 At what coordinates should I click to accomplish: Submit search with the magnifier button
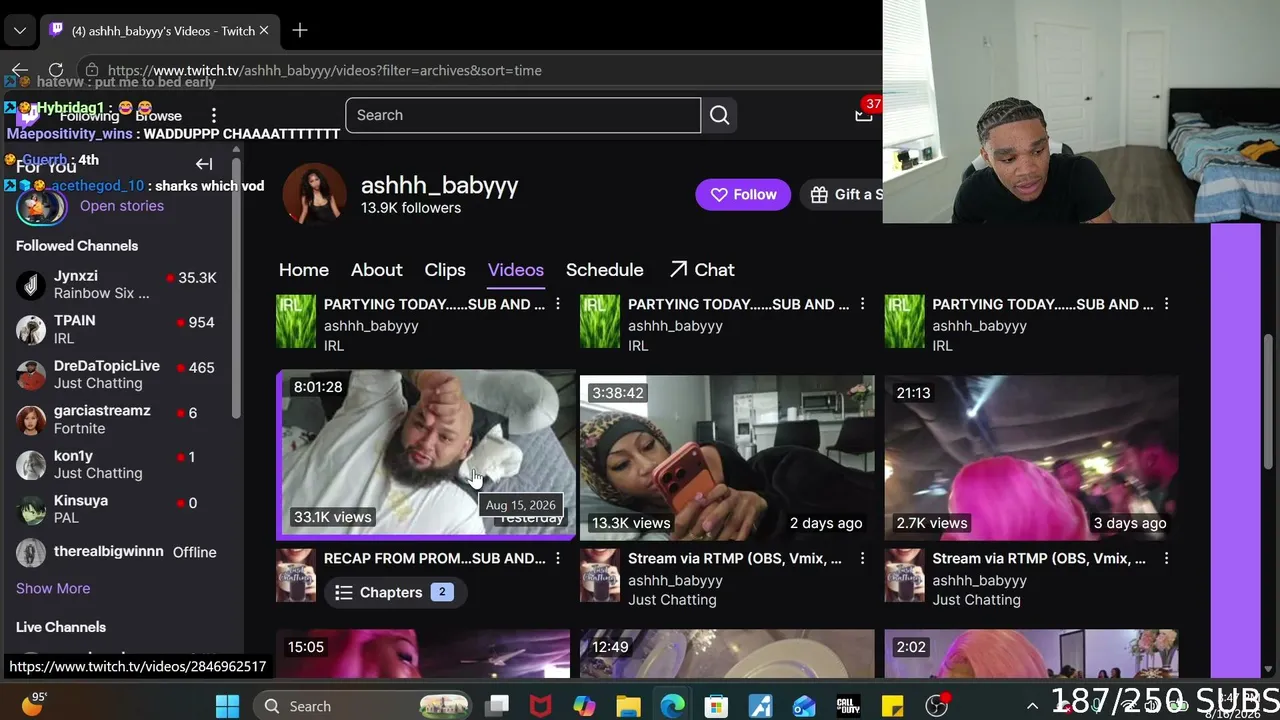point(719,115)
